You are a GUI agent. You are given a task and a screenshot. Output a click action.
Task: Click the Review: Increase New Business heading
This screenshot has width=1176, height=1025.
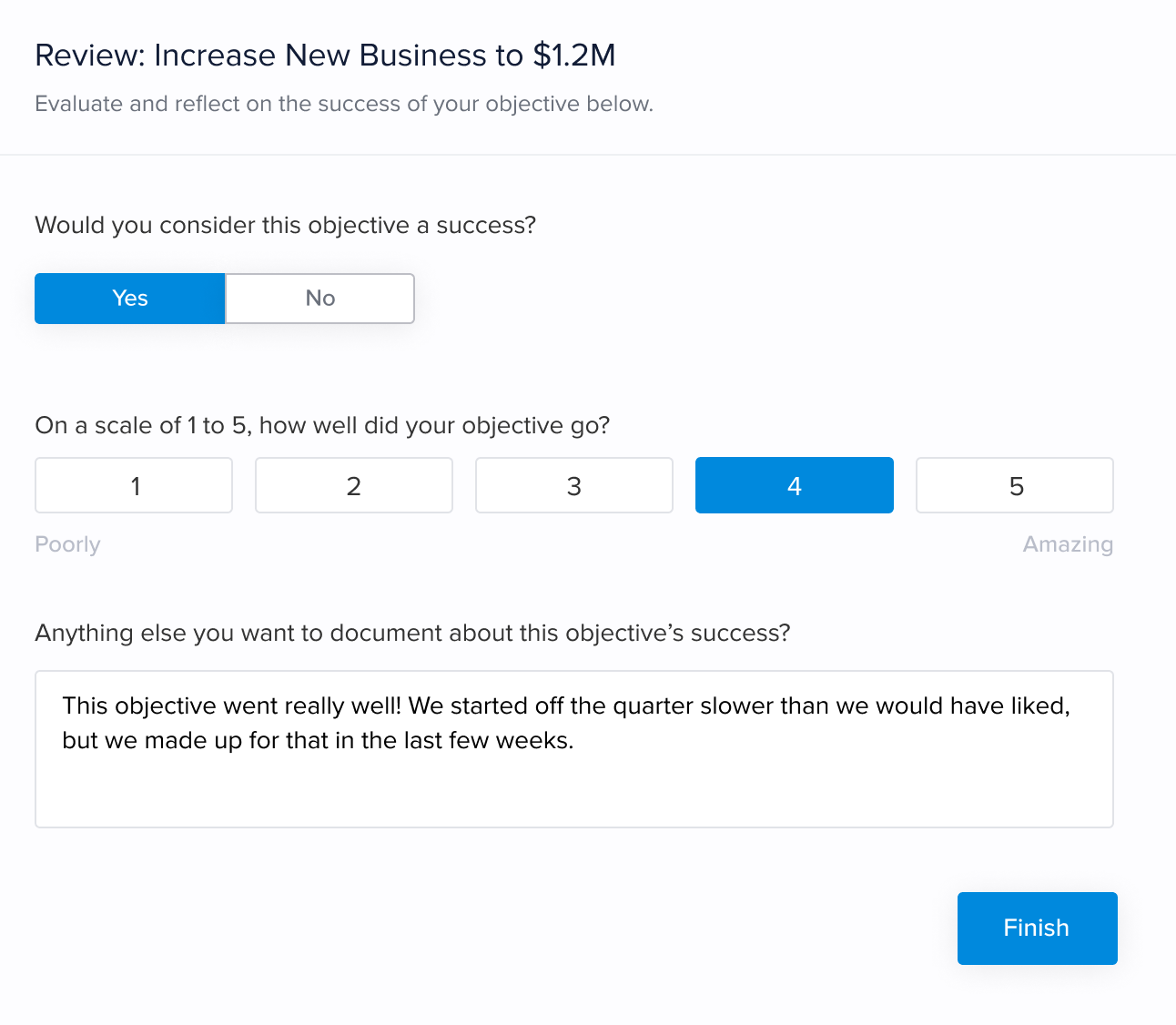pyautogui.click(x=325, y=56)
